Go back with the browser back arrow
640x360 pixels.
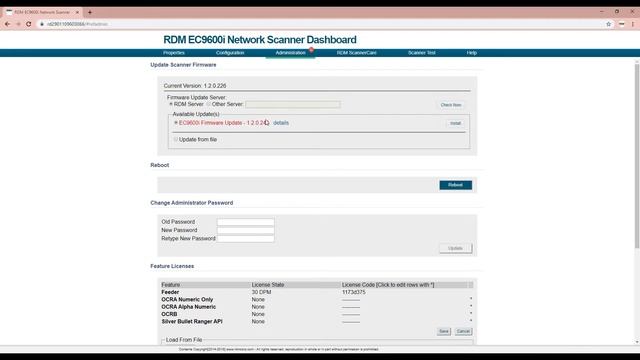[7, 24]
